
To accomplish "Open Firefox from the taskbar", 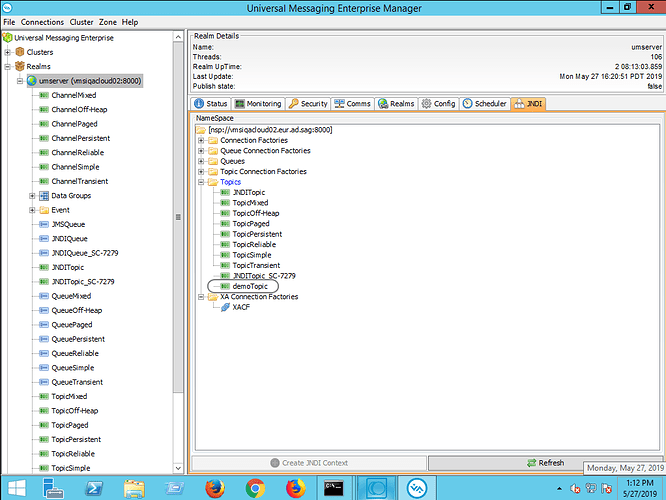I will (215, 488).
